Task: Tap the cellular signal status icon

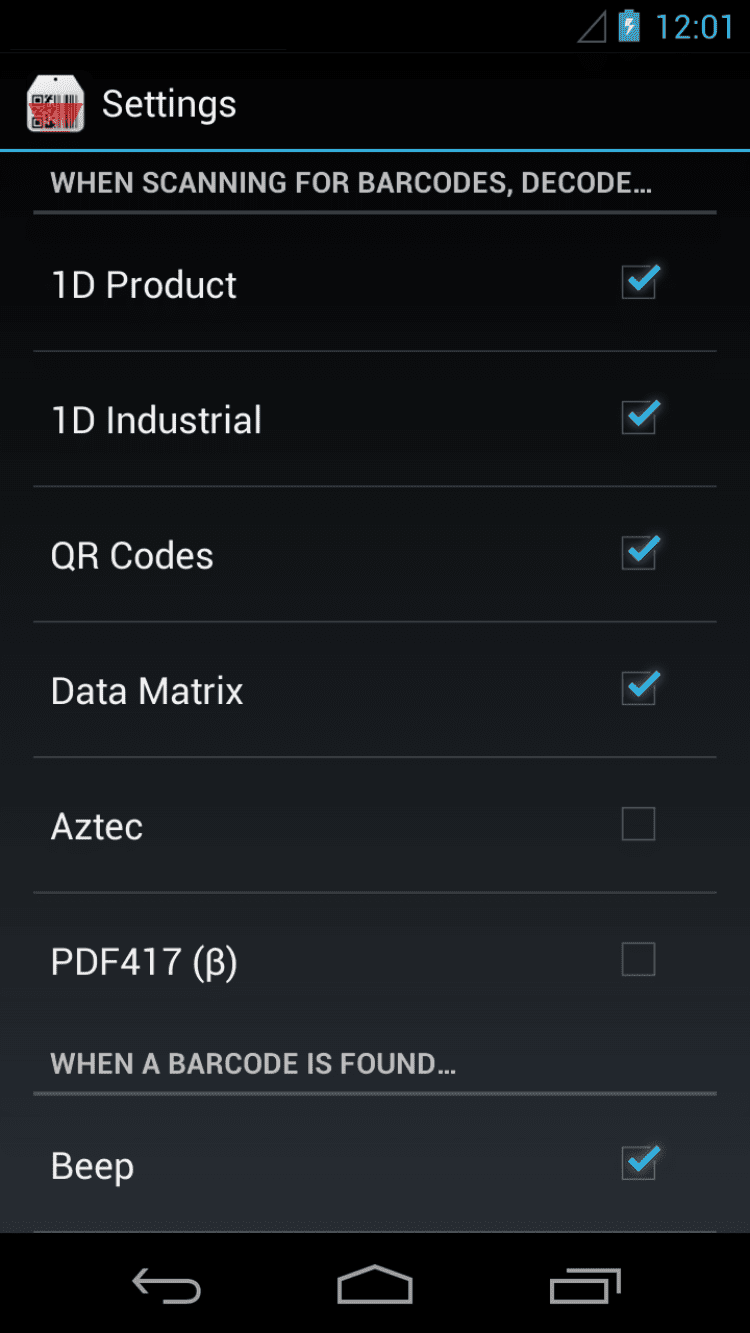Action: (x=592, y=27)
